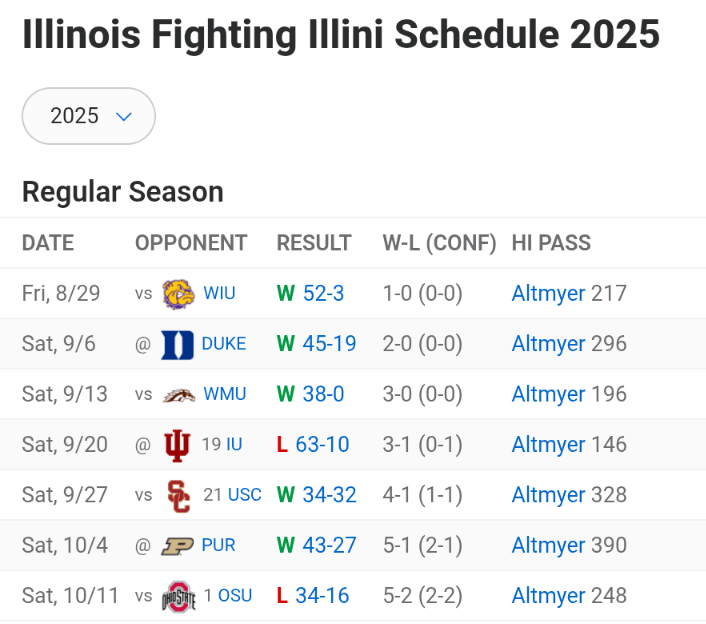This screenshot has width=706, height=624.
Task: Open the 43-27 Purdue result link
Action: pos(330,546)
